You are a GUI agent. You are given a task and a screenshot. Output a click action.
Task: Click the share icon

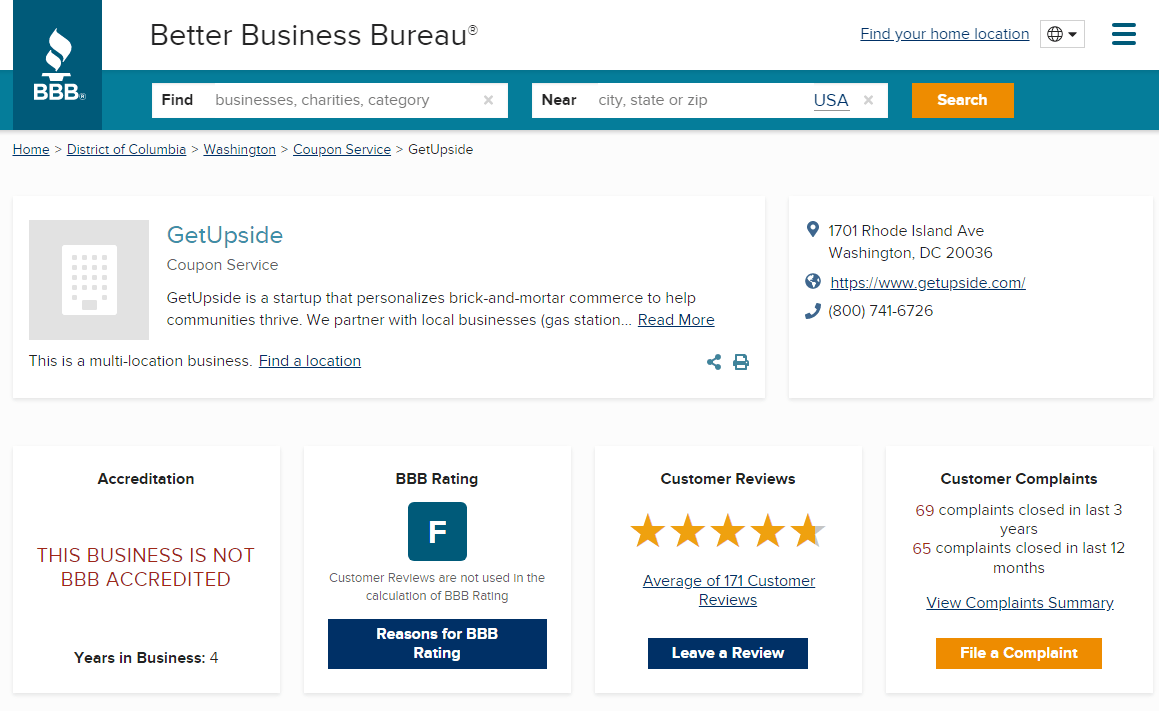click(x=714, y=361)
